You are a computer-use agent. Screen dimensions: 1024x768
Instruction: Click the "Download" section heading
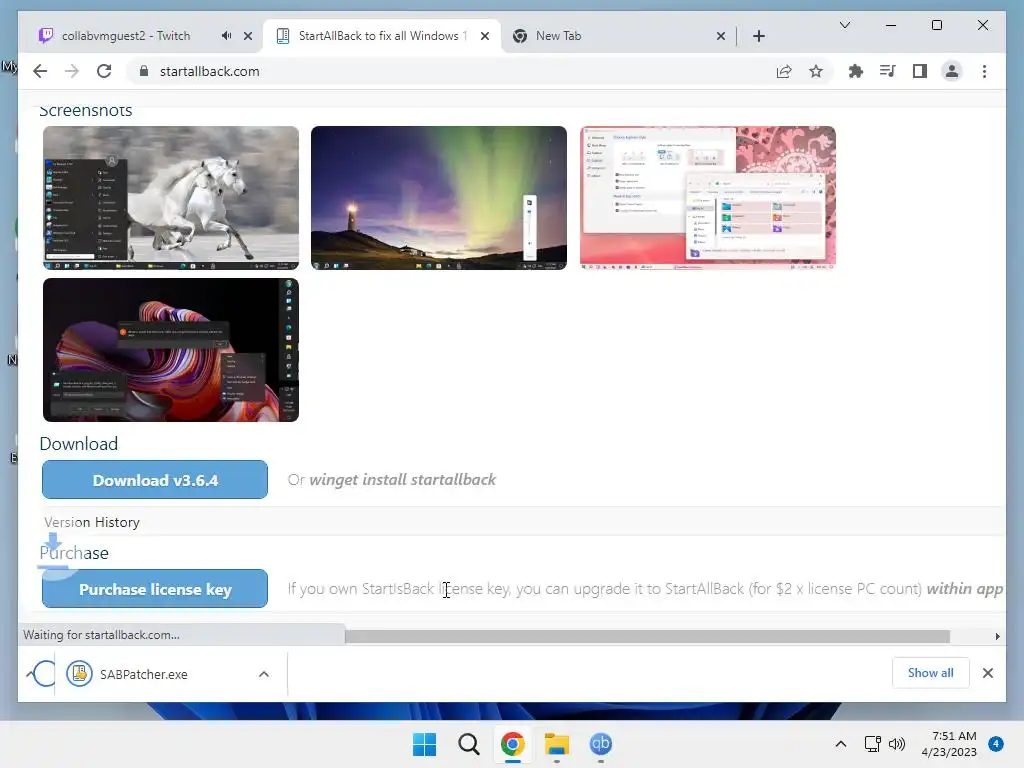(79, 443)
